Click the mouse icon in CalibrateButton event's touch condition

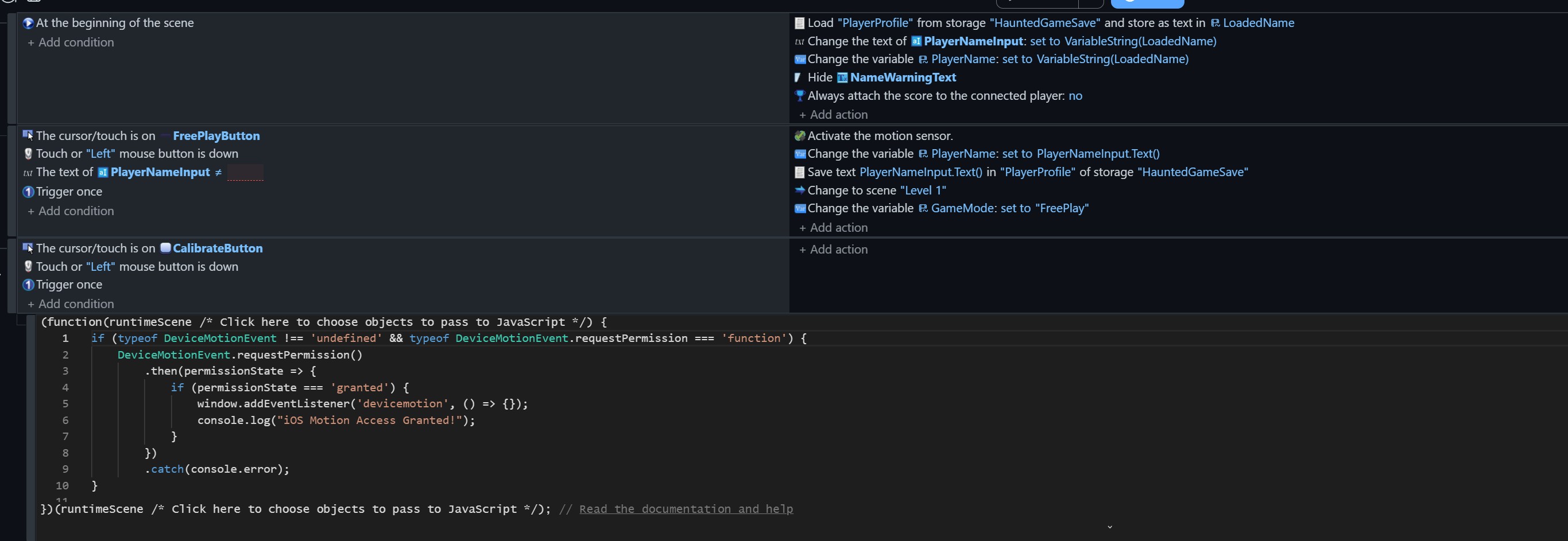[x=28, y=267]
